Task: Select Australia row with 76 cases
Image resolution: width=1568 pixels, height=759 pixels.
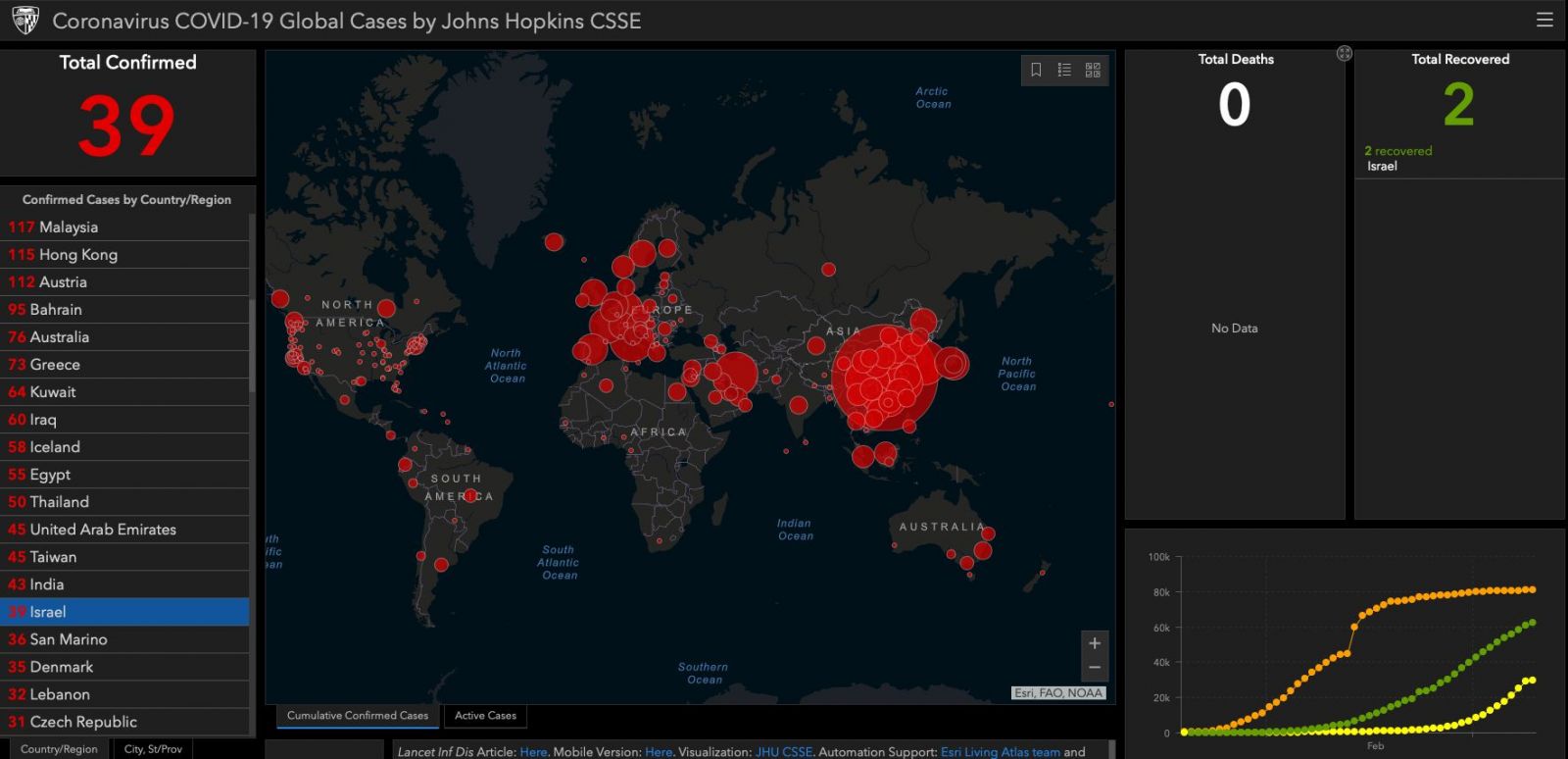Action: (124, 336)
